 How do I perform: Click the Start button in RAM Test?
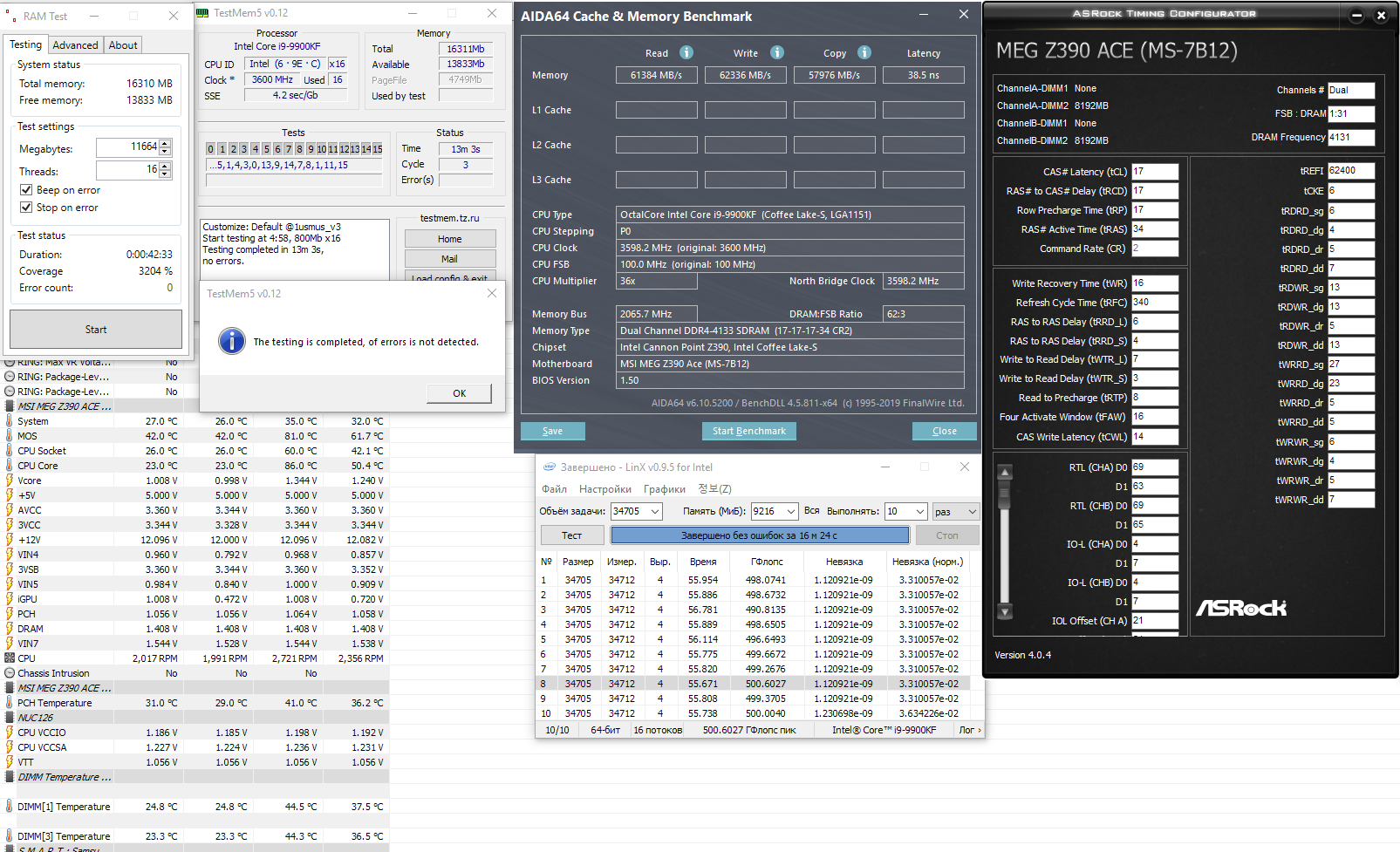point(96,330)
